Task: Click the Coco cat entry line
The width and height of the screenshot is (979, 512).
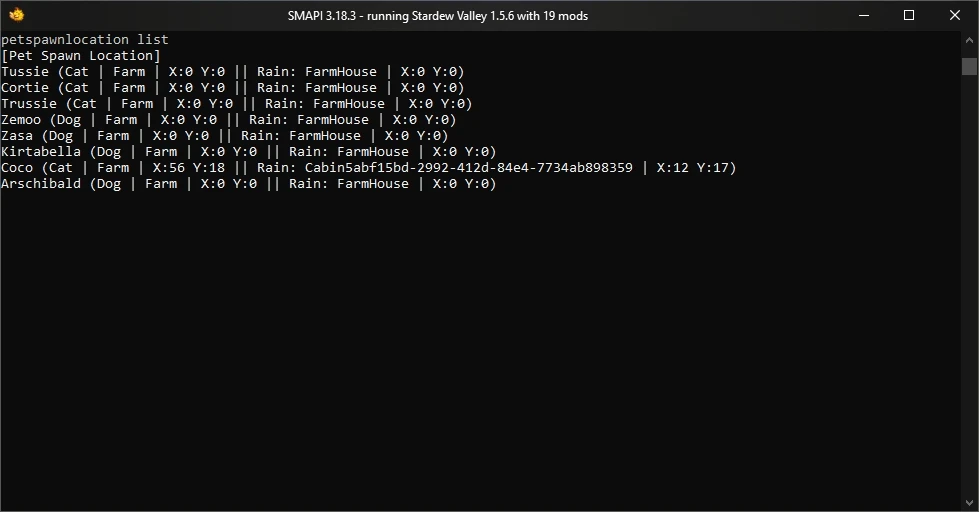Action: [369, 168]
